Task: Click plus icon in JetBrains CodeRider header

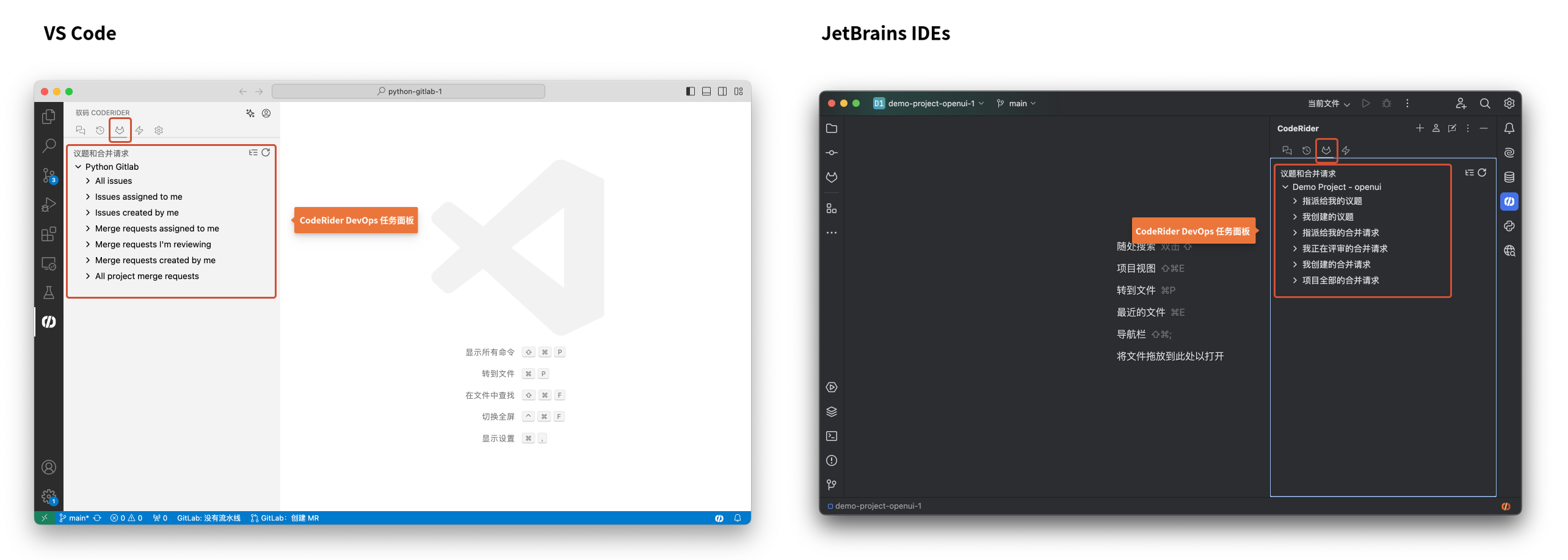Action: pyautogui.click(x=1420, y=128)
